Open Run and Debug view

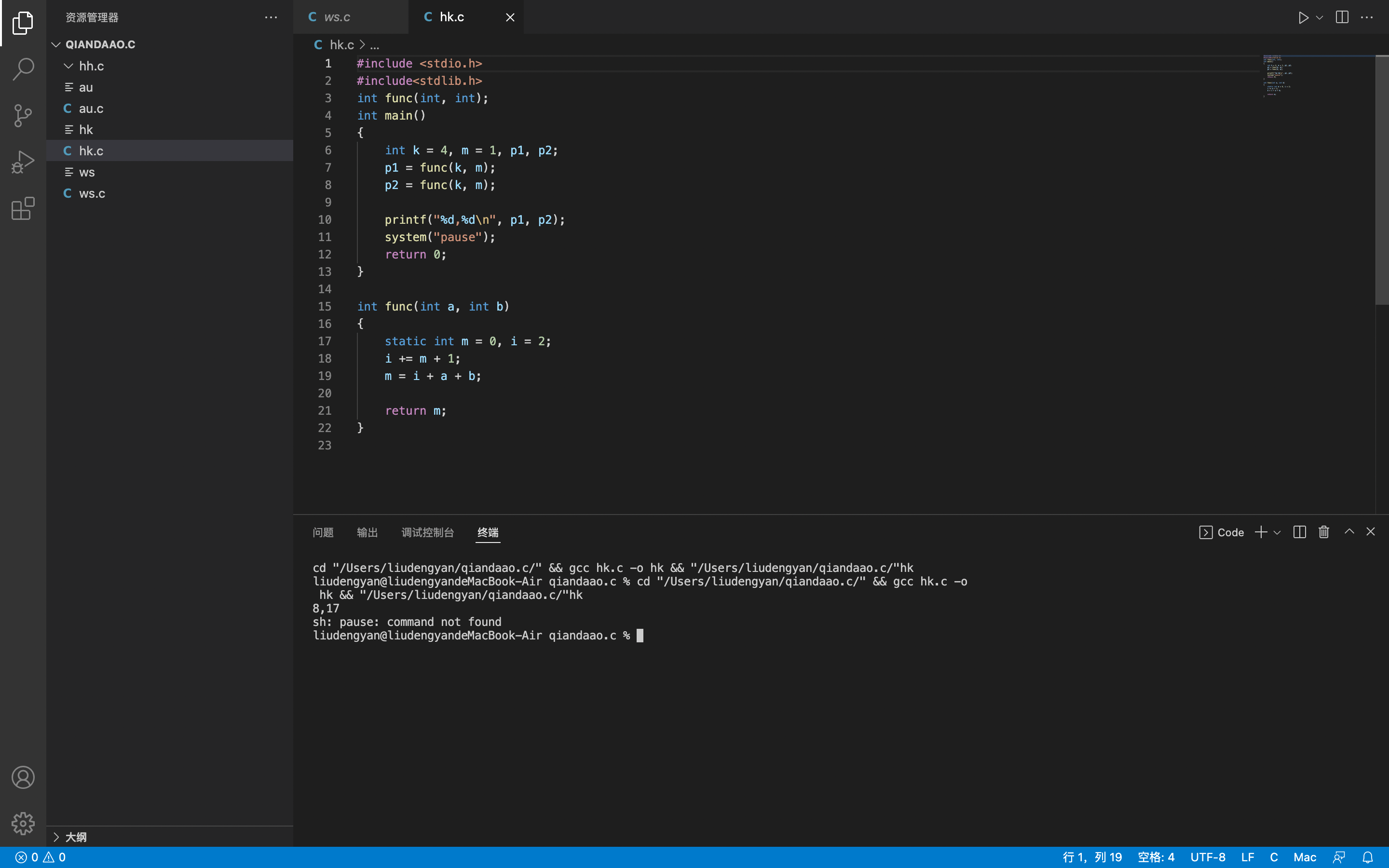point(23,162)
